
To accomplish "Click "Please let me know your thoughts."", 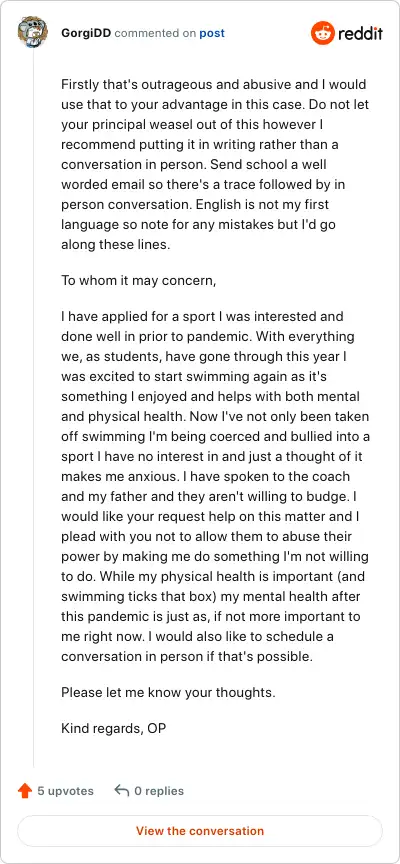I will pos(168,693).
